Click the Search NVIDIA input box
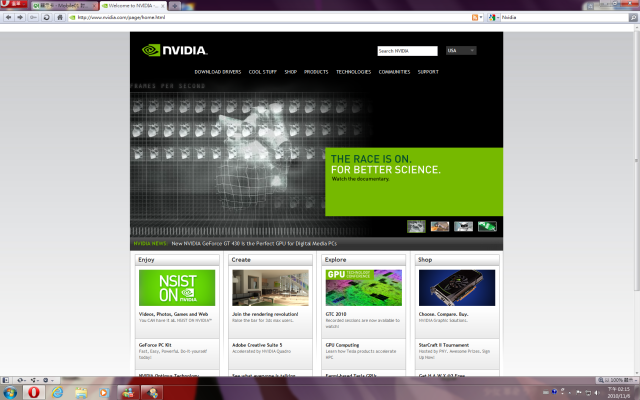Viewport: 640px width, 400px height. (407, 51)
